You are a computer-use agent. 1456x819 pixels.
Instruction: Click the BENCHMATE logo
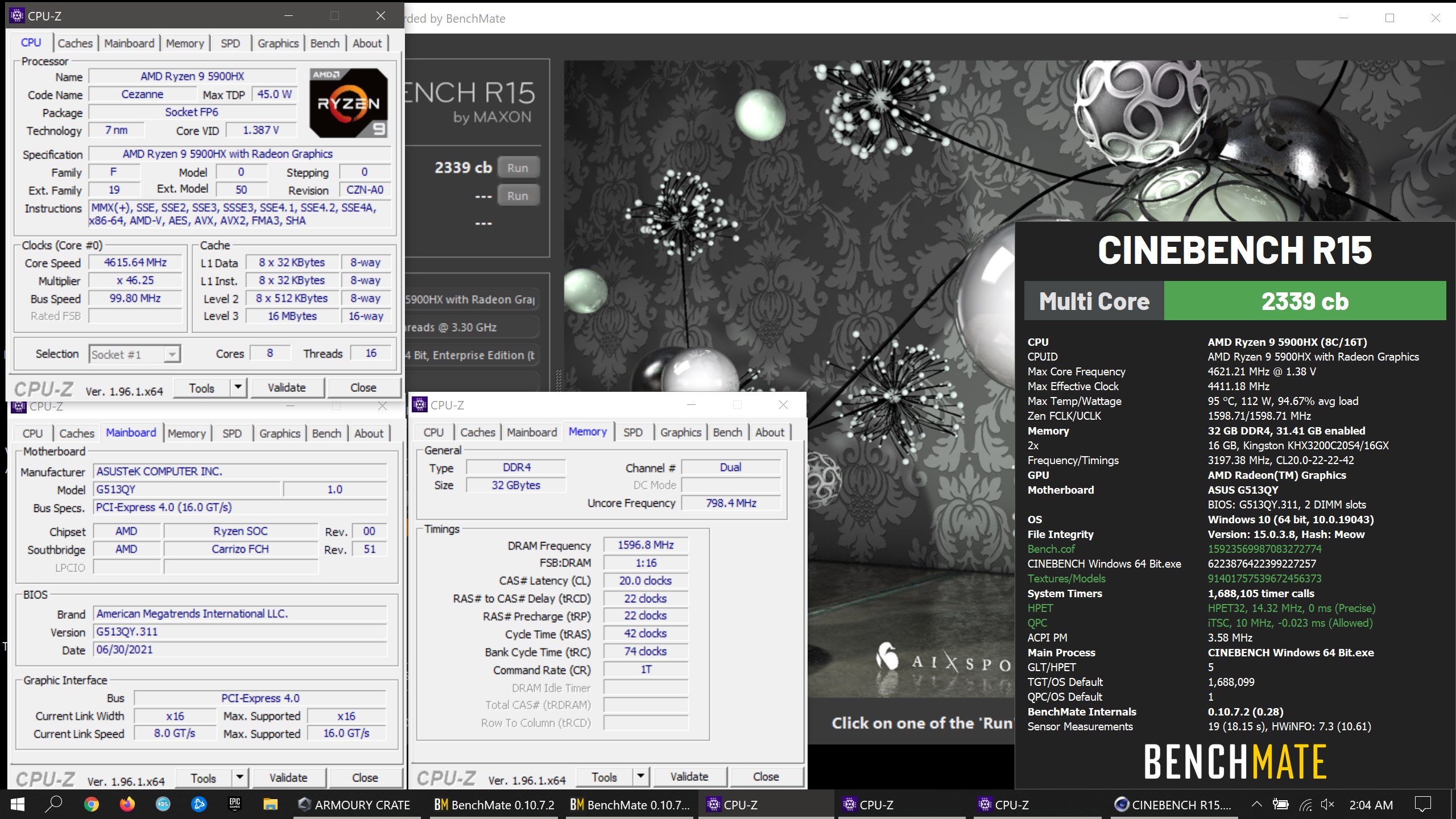click(1235, 762)
